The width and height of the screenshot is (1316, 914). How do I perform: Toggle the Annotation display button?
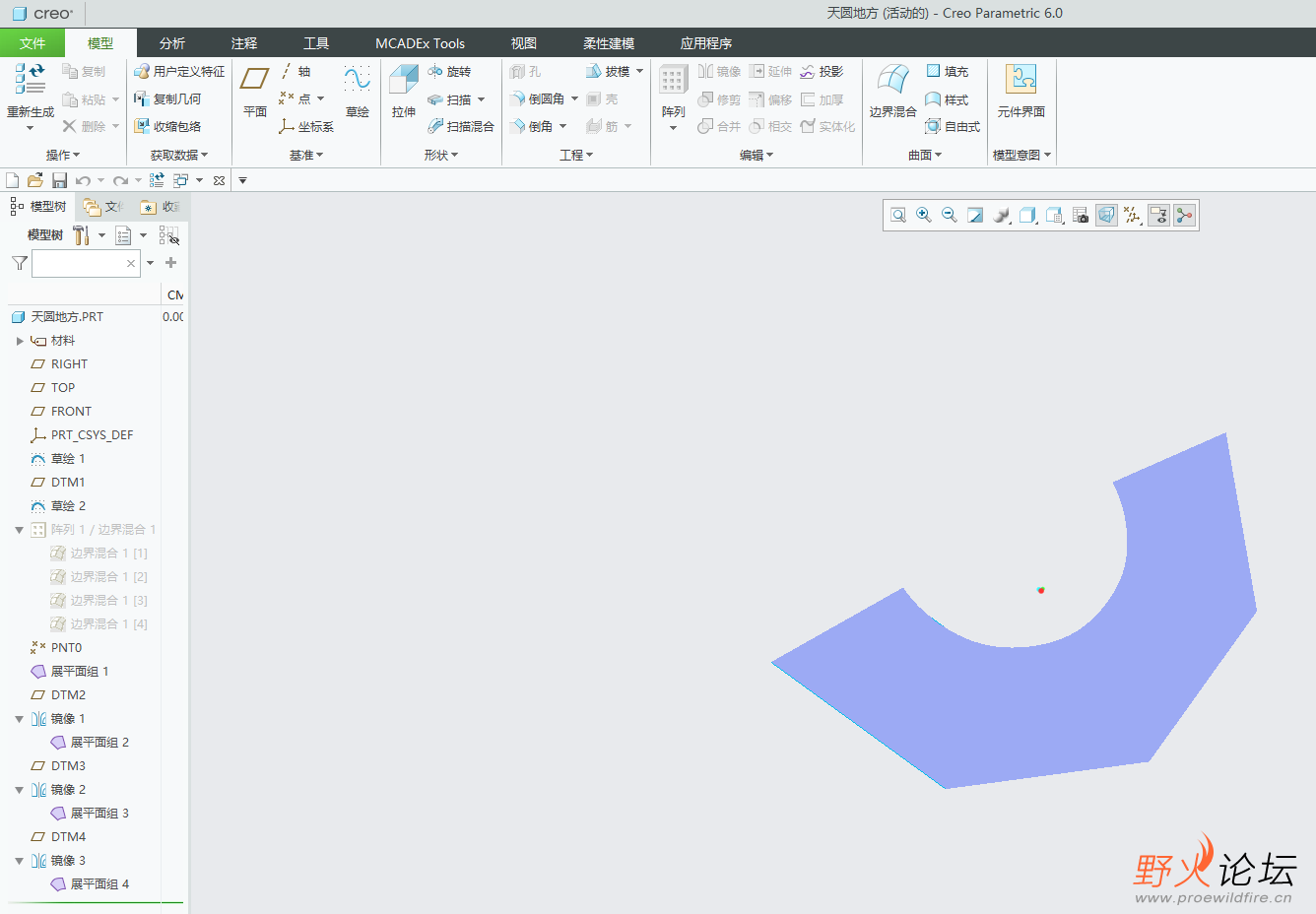click(1158, 216)
